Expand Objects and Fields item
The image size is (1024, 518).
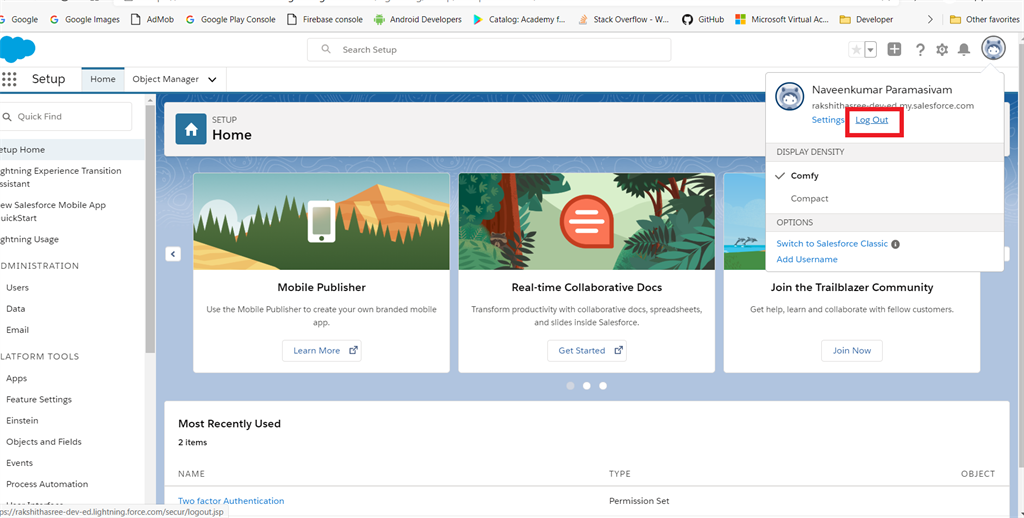point(44,442)
